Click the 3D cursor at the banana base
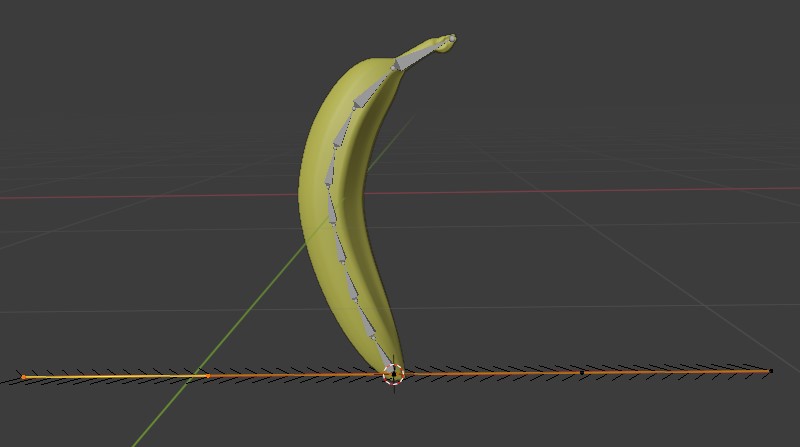800x447 pixels. tap(393, 375)
